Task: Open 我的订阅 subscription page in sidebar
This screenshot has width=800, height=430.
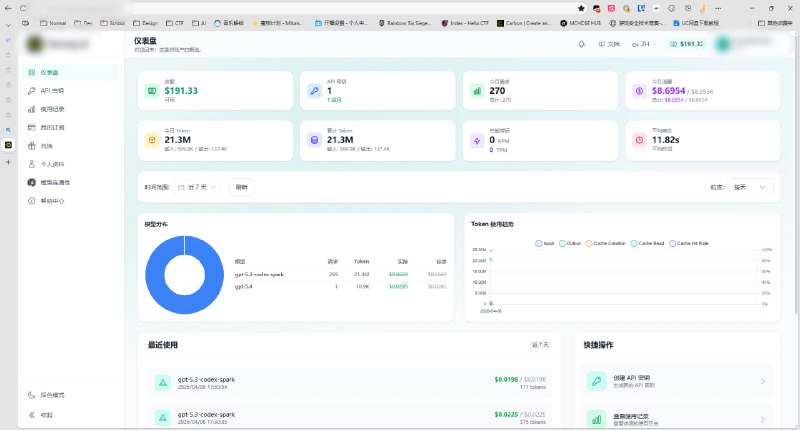Action: [70, 128]
